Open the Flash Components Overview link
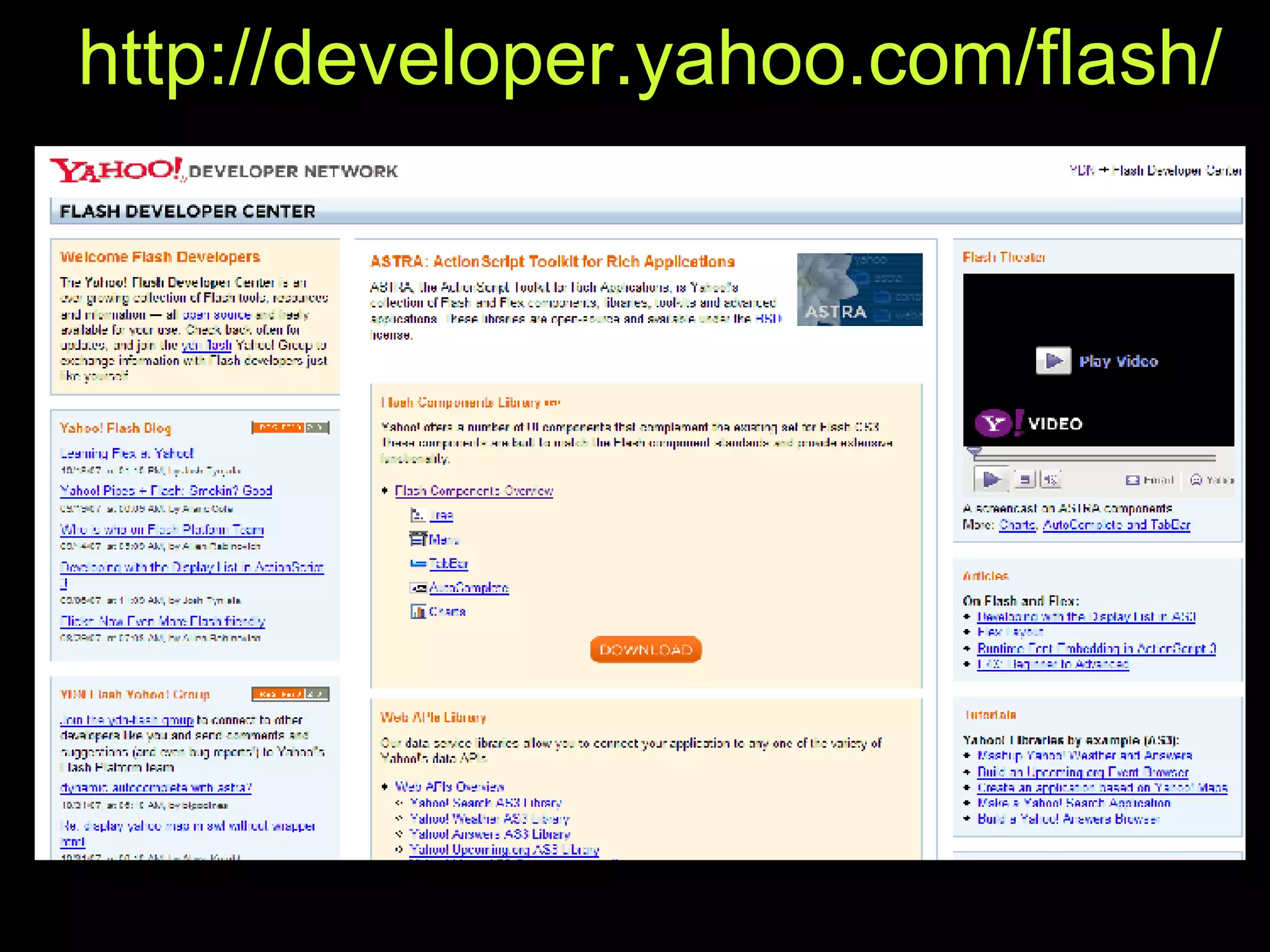Image resolution: width=1270 pixels, height=952 pixels. coord(474,491)
